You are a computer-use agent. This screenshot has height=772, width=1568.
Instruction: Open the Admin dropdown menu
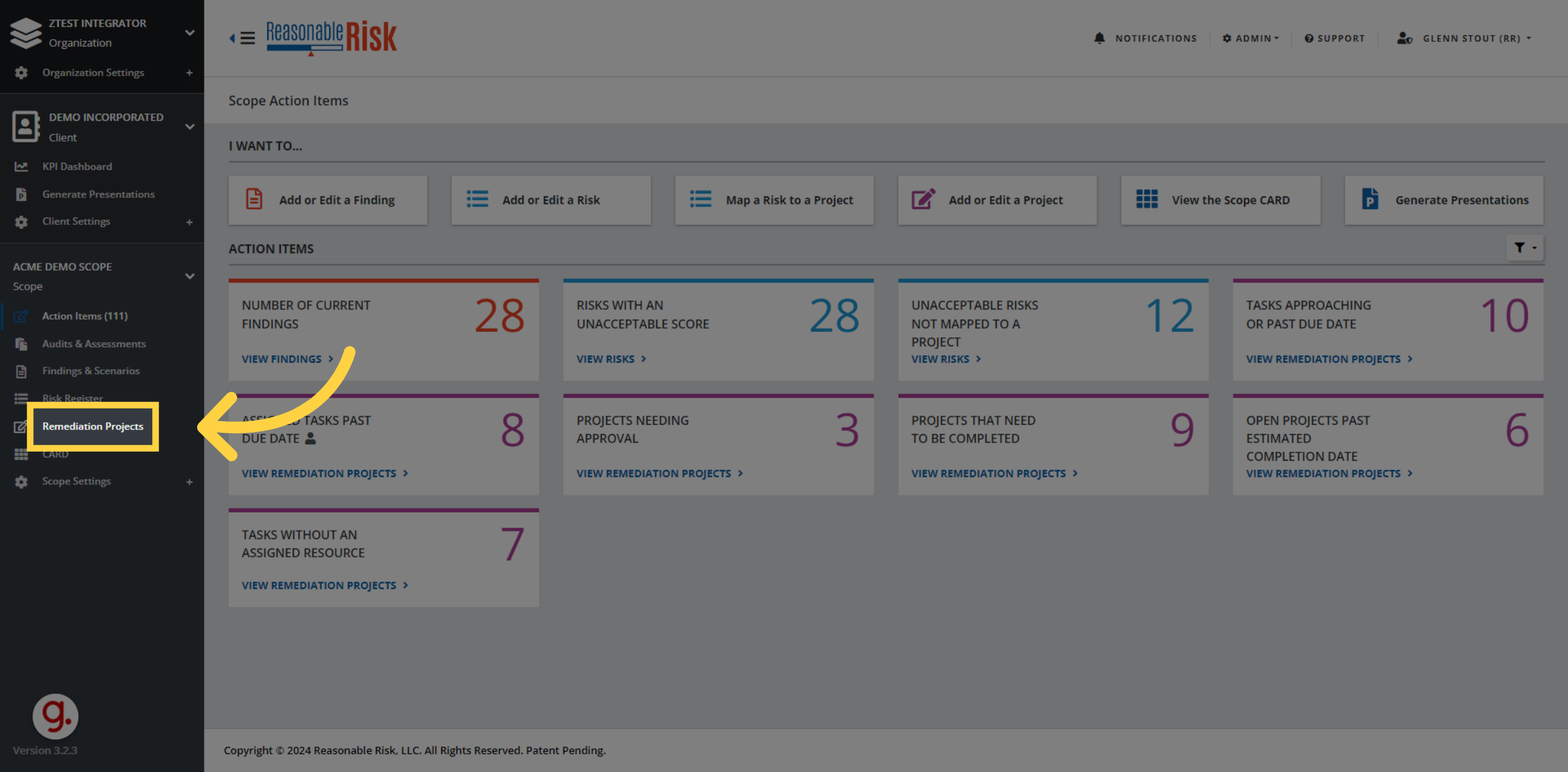(1251, 38)
